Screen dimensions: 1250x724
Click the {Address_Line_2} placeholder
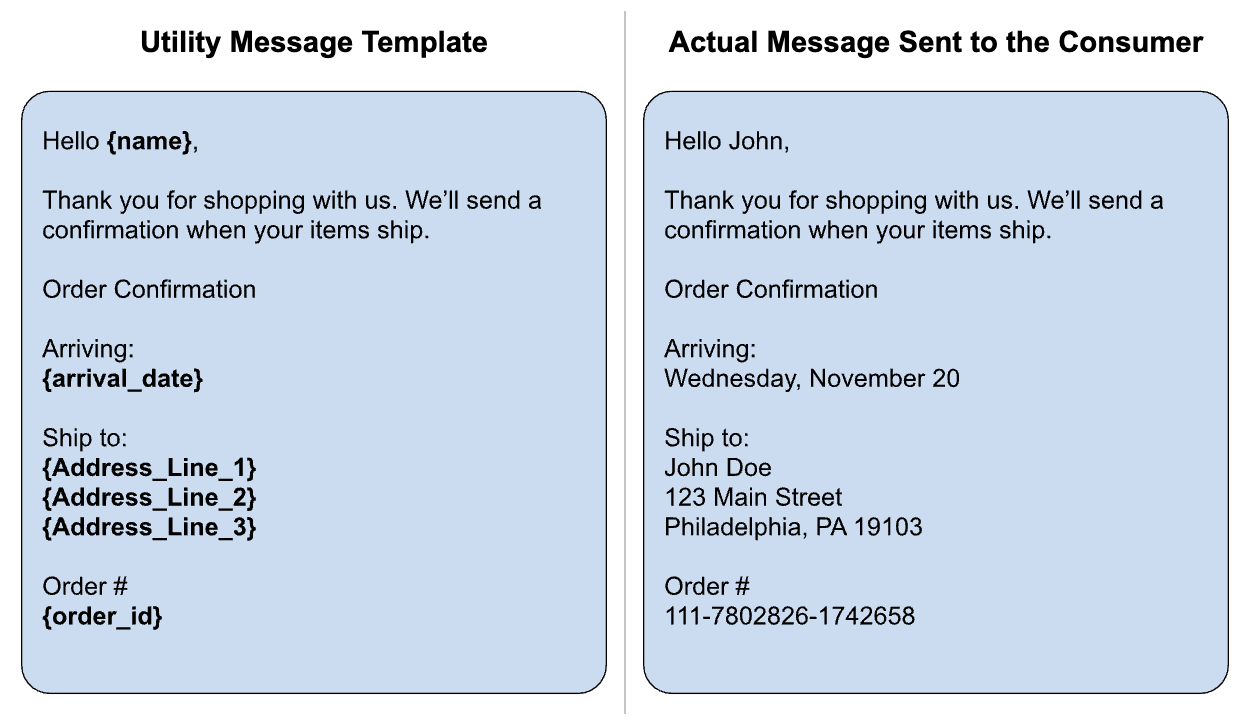pyautogui.click(x=149, y=497)
